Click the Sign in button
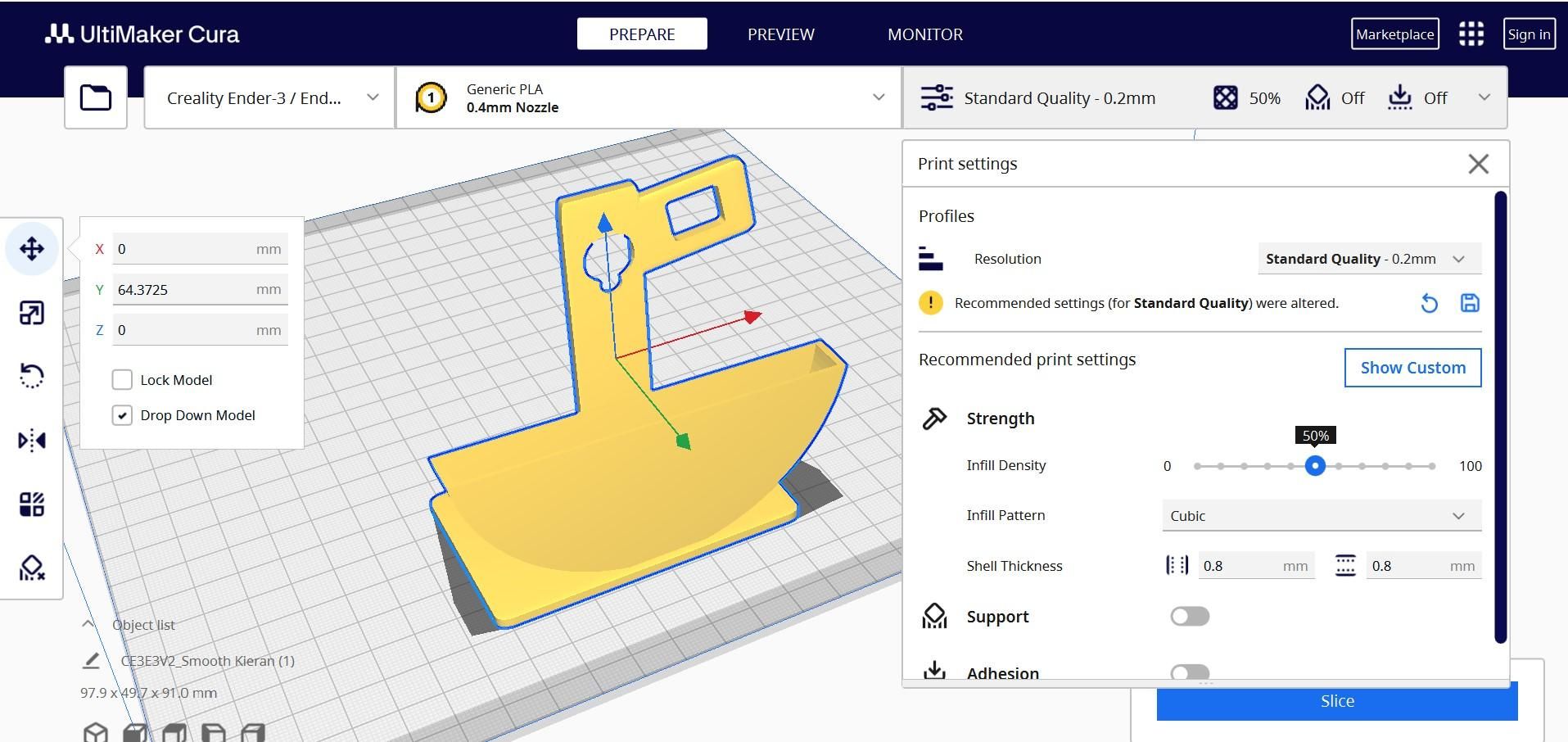 point(1529,34)
